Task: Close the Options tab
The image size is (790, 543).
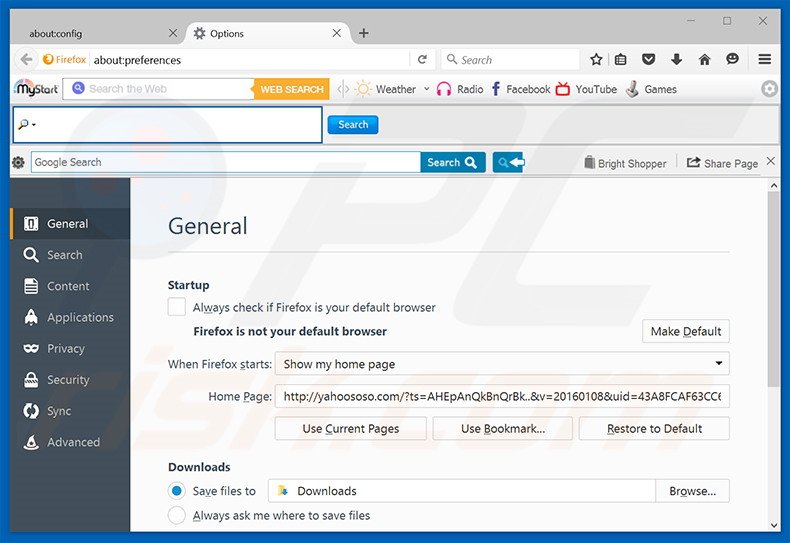Action: click(x=337, y=33)
